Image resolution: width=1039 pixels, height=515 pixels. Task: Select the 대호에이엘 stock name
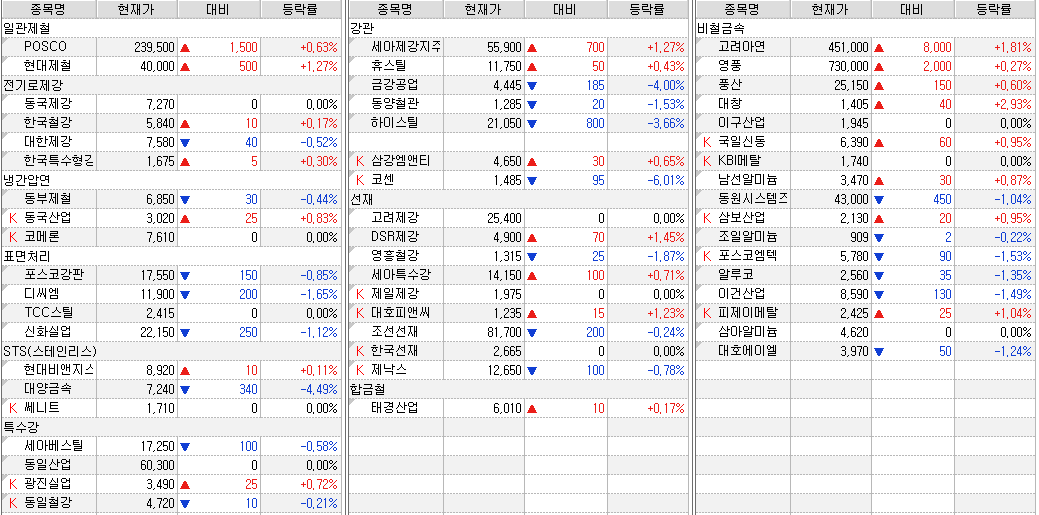[748, 351]
